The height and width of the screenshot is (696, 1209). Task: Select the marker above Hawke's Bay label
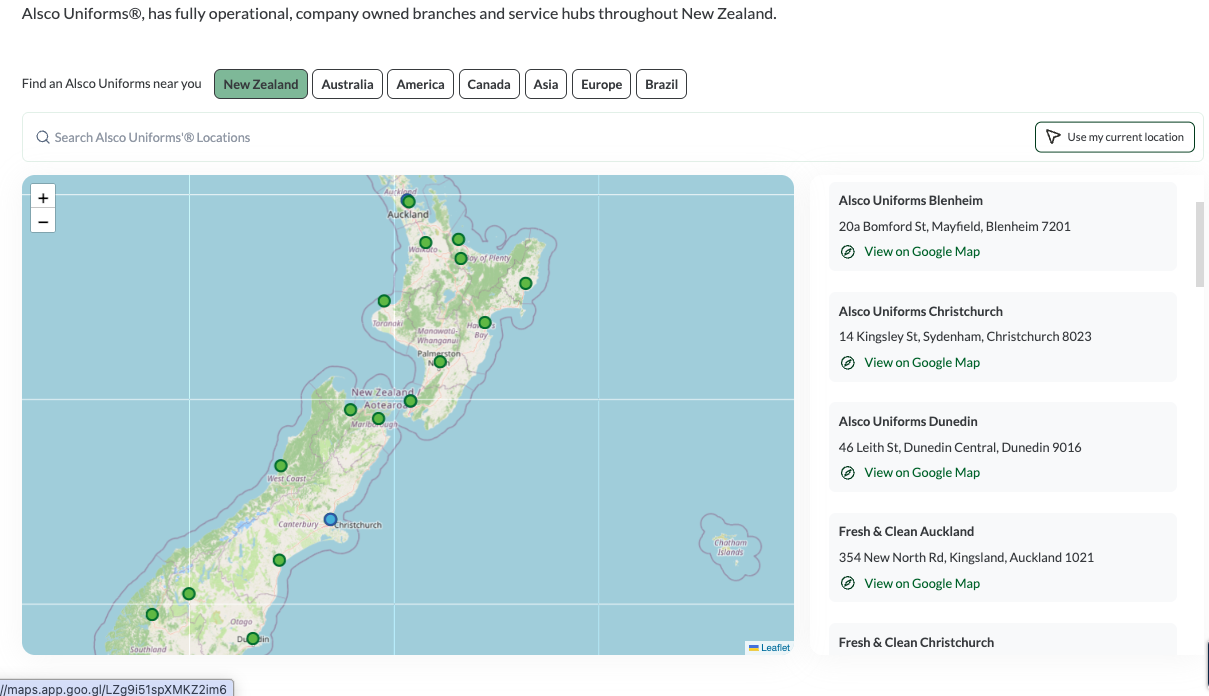pyautogui.click(x=485, y=322)
